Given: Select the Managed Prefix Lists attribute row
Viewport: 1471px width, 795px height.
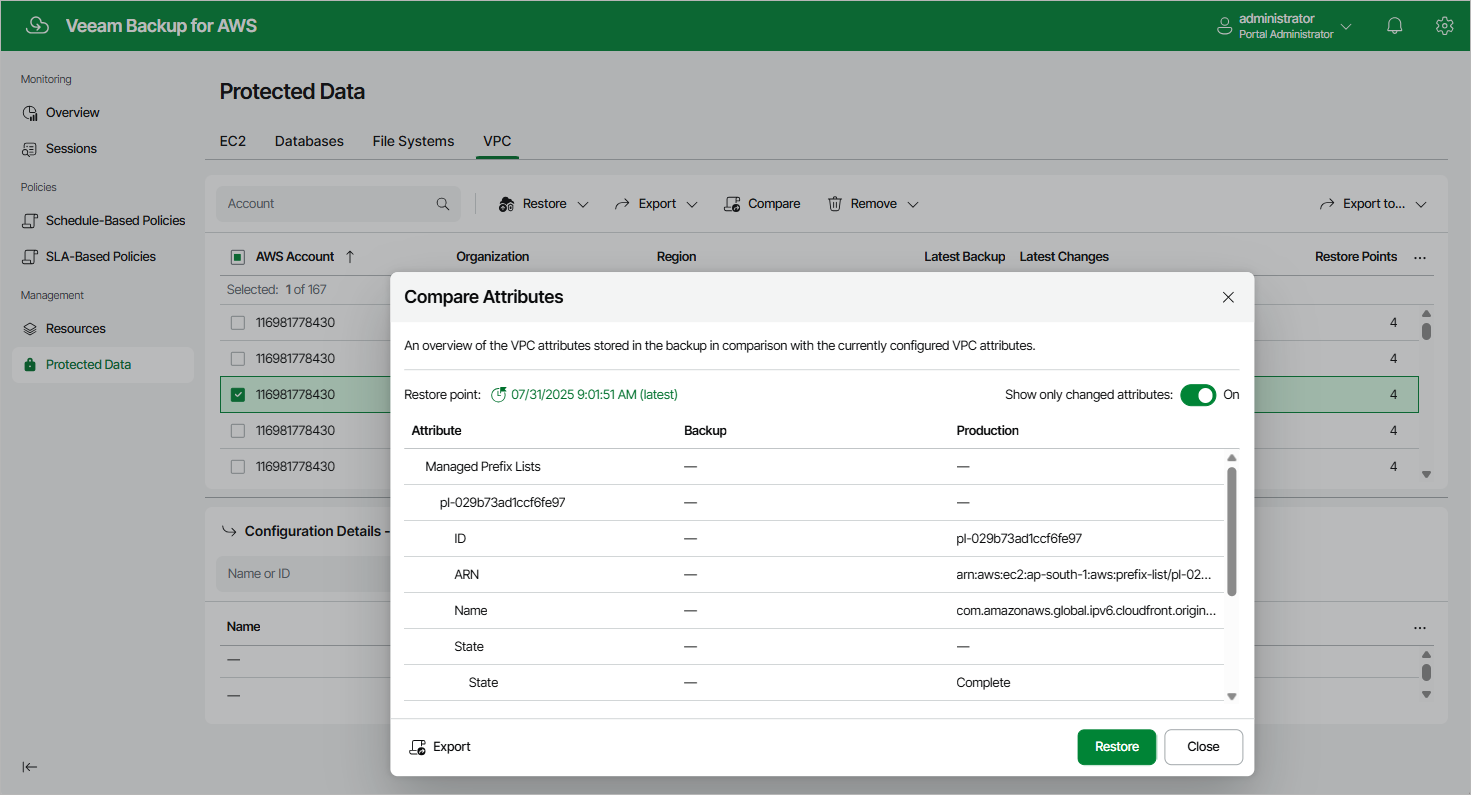Looking at the screenshot, I should click(x=814, y=467).
